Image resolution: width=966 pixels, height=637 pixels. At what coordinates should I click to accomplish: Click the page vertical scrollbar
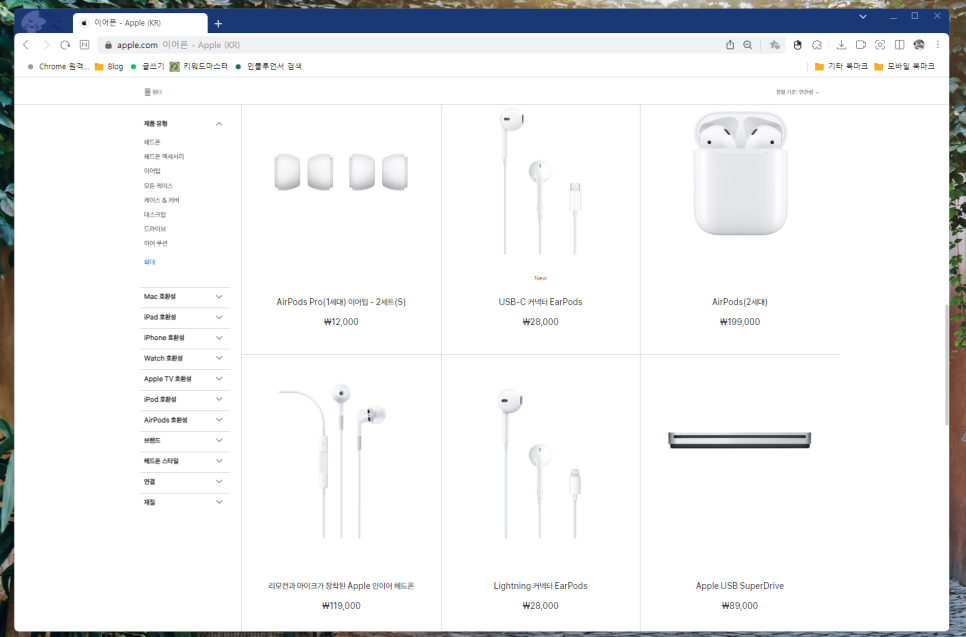click(946, 365)
